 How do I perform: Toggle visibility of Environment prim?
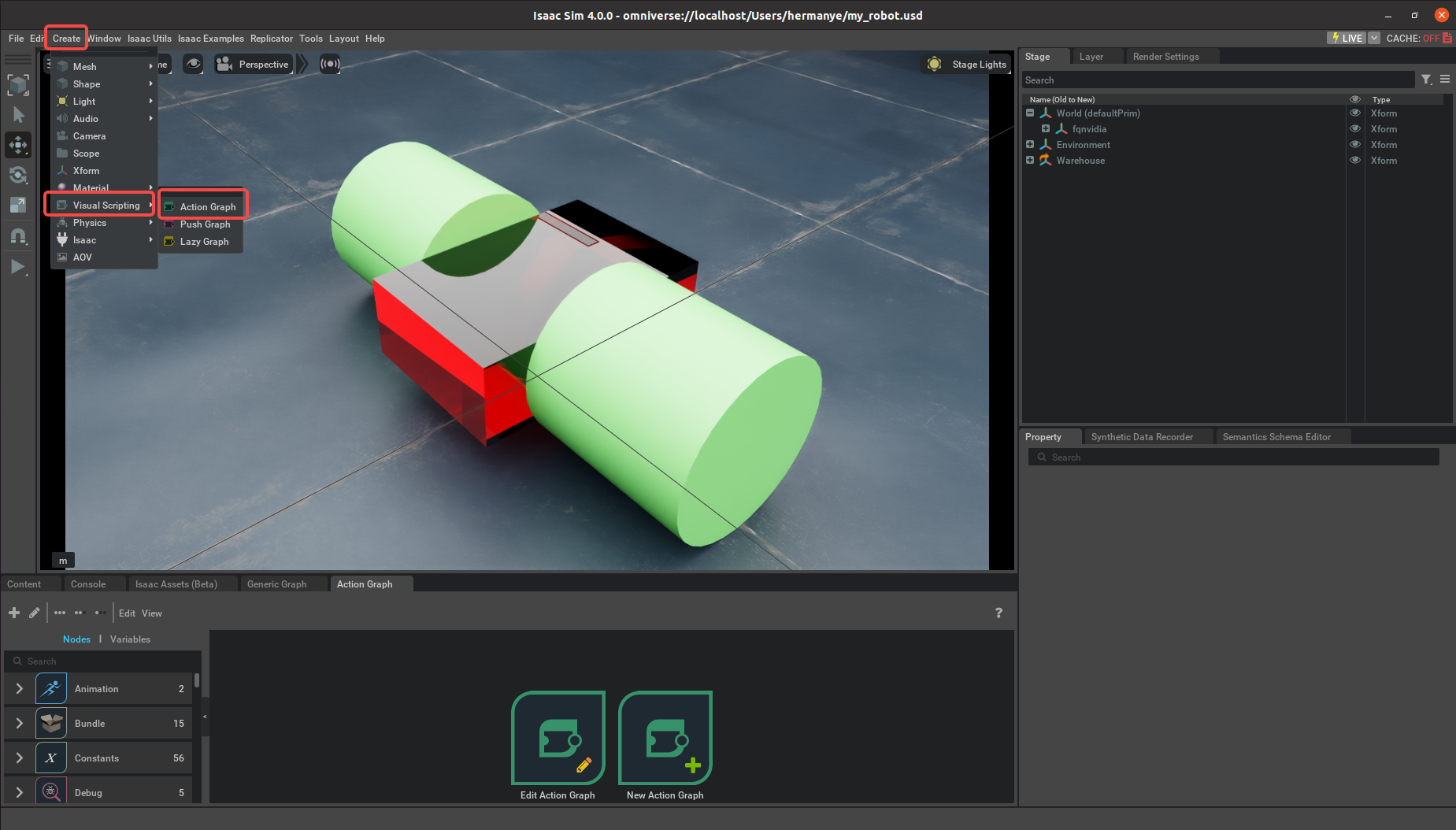point(1355,144)
